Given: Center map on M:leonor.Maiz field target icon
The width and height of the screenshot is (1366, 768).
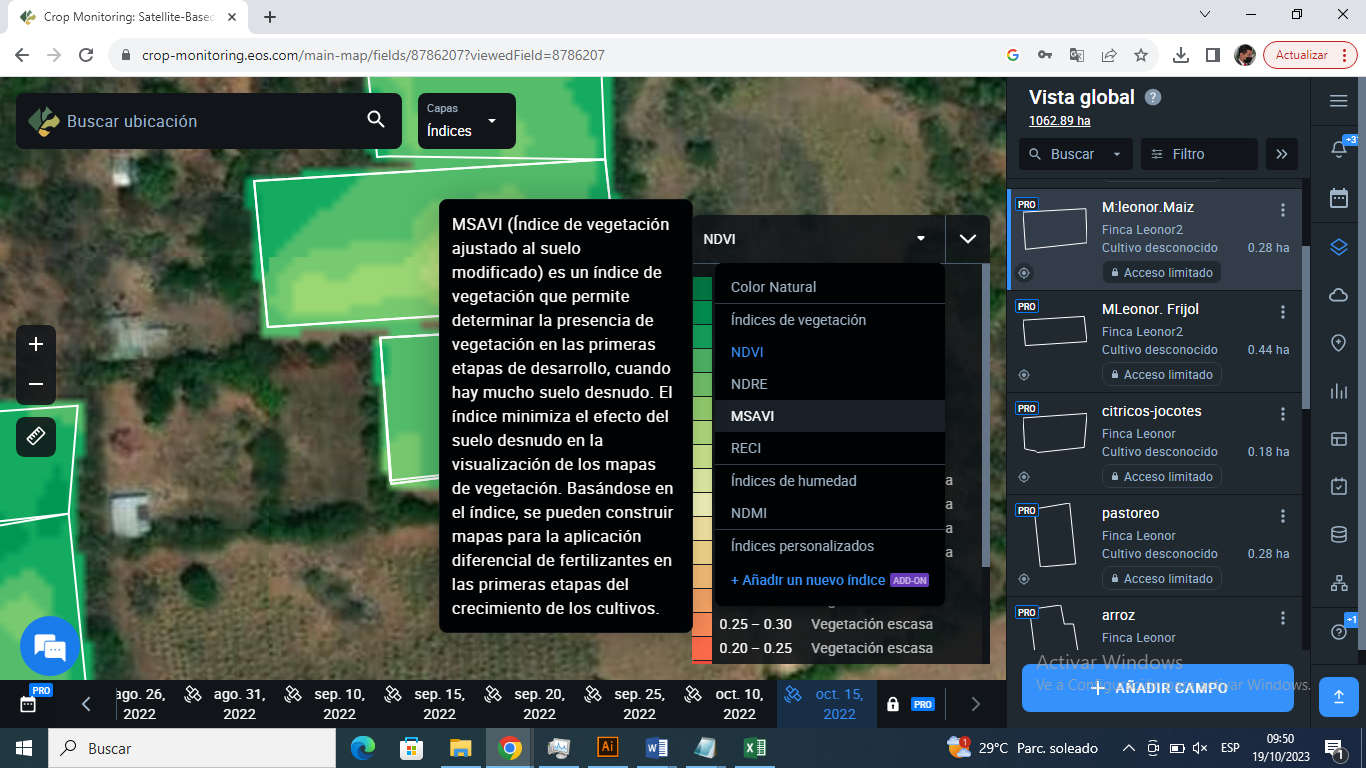Looking at the screenshot, I should (1022, 272).
